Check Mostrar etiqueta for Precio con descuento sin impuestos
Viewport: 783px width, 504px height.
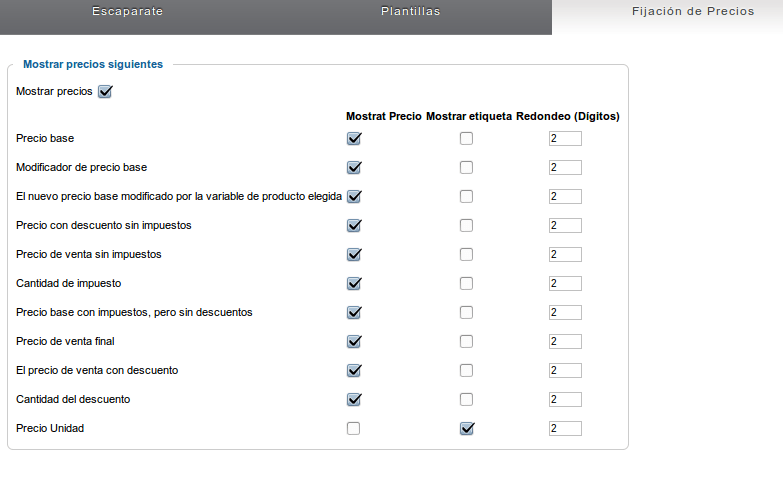(466, 225)
